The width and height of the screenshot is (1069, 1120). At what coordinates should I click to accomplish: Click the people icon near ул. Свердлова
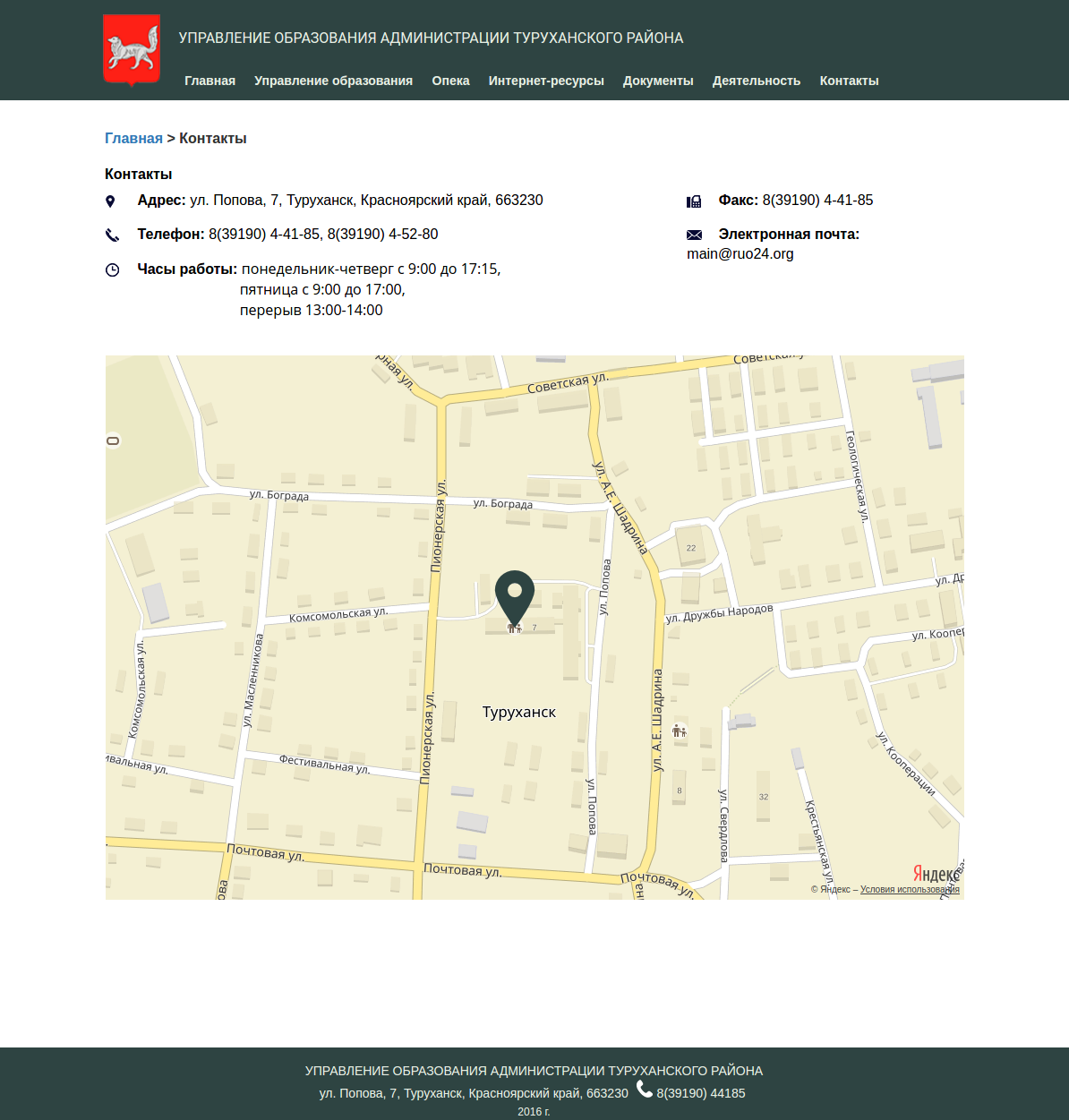point(680,731)
